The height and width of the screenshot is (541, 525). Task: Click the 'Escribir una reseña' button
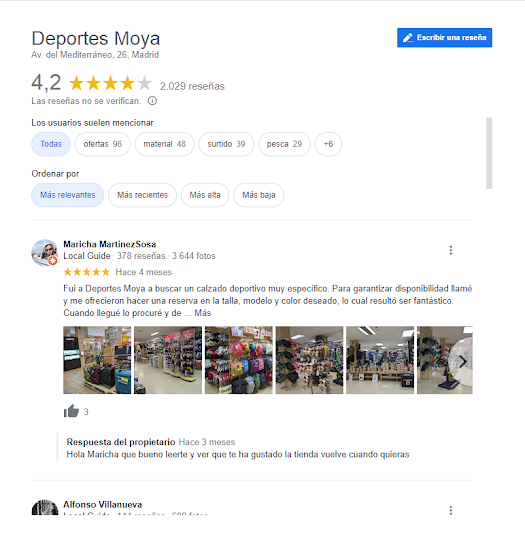pos(444,38)
